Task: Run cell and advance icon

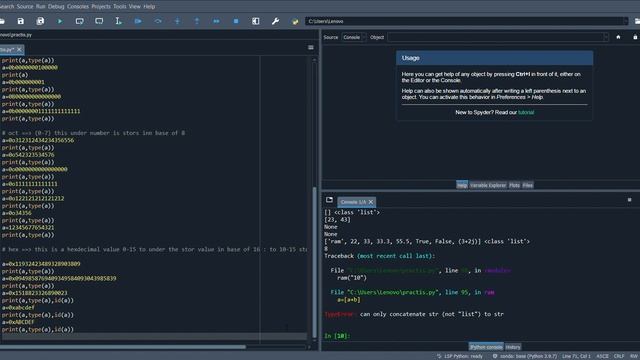Action: 99,21
